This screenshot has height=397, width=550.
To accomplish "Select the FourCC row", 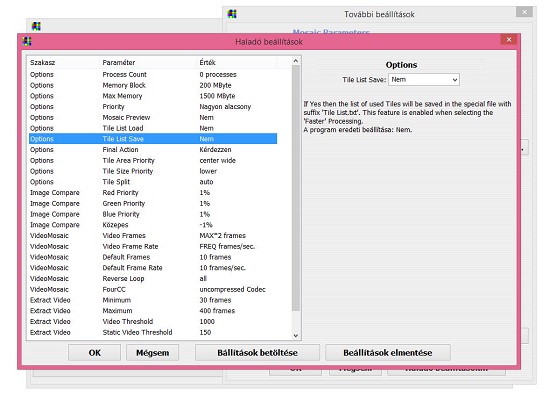I will point(153,289).
